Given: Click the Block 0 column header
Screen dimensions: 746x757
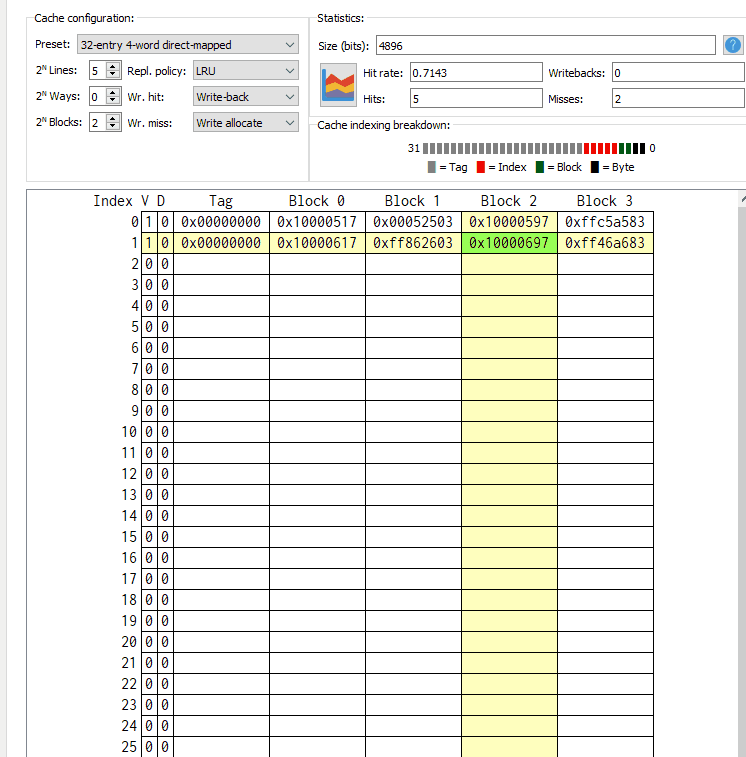Looking at the screenshot, I should pos(317,201).
